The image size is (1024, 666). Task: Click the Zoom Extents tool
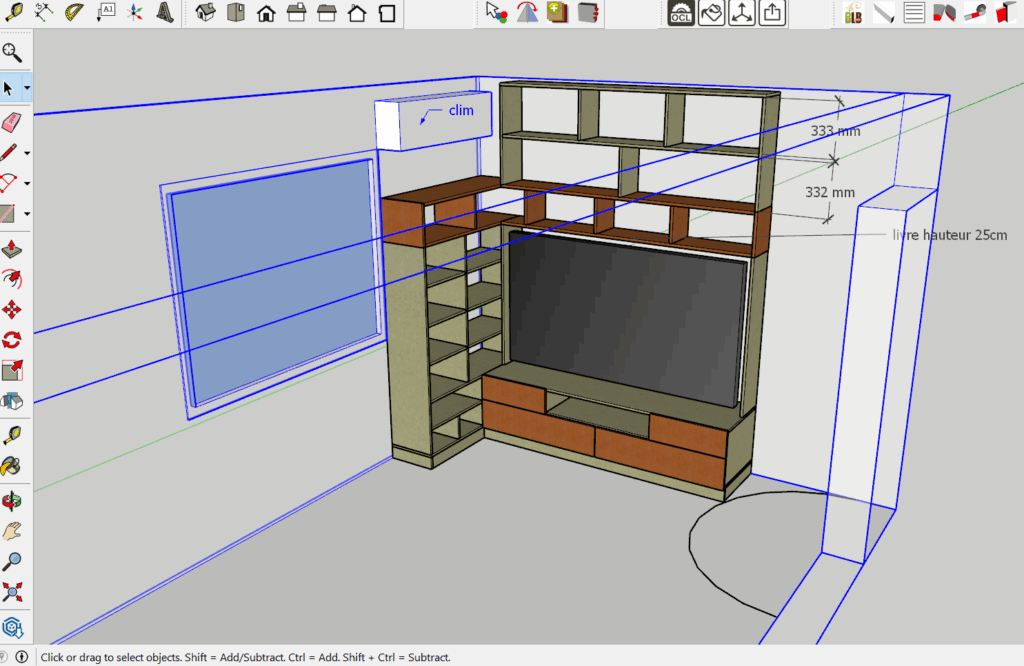tap(12, 590)
